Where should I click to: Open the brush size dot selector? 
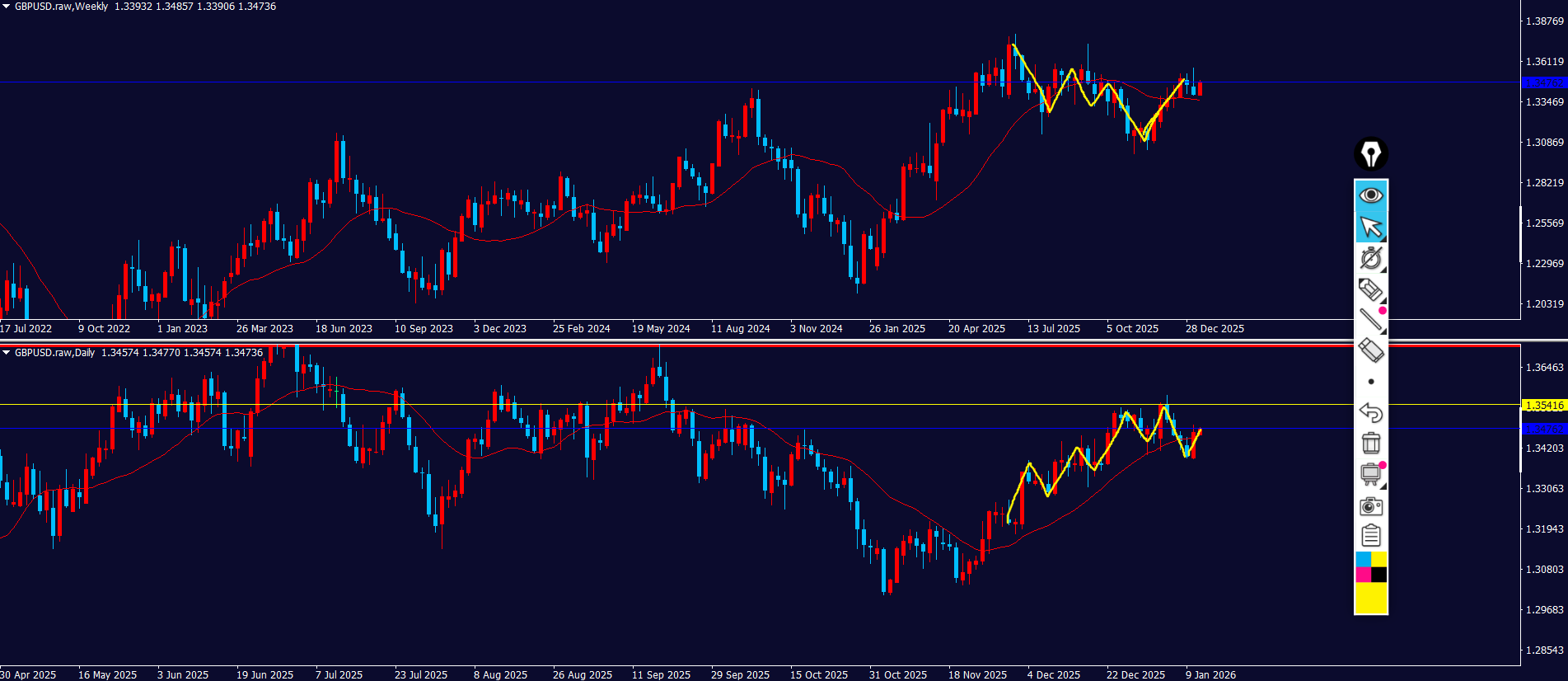click(x=1370, y=382)
